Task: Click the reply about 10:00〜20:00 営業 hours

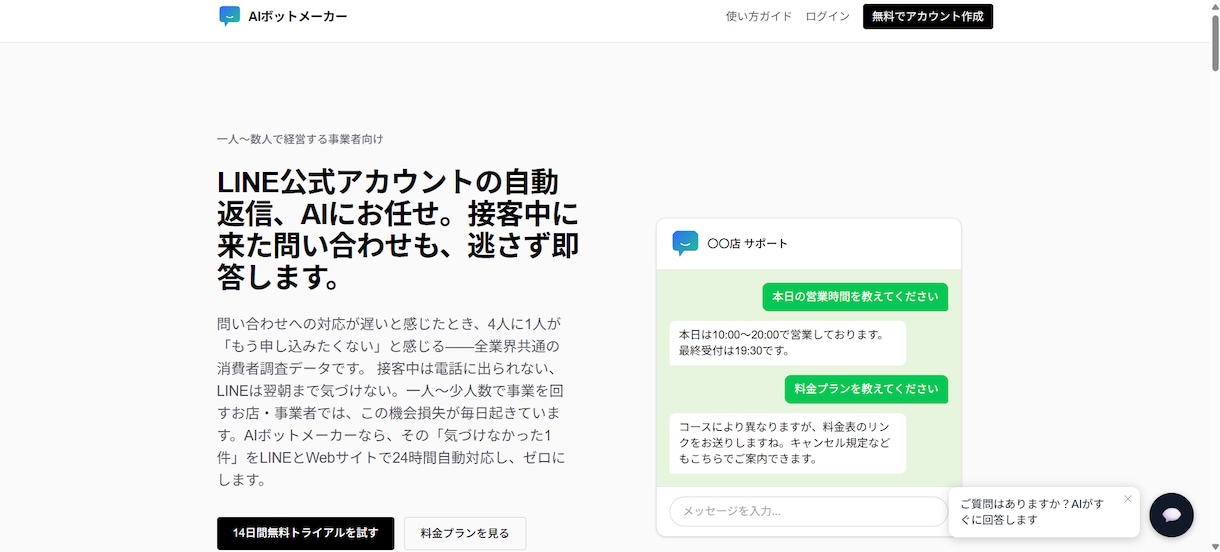Action: point(787,343)
